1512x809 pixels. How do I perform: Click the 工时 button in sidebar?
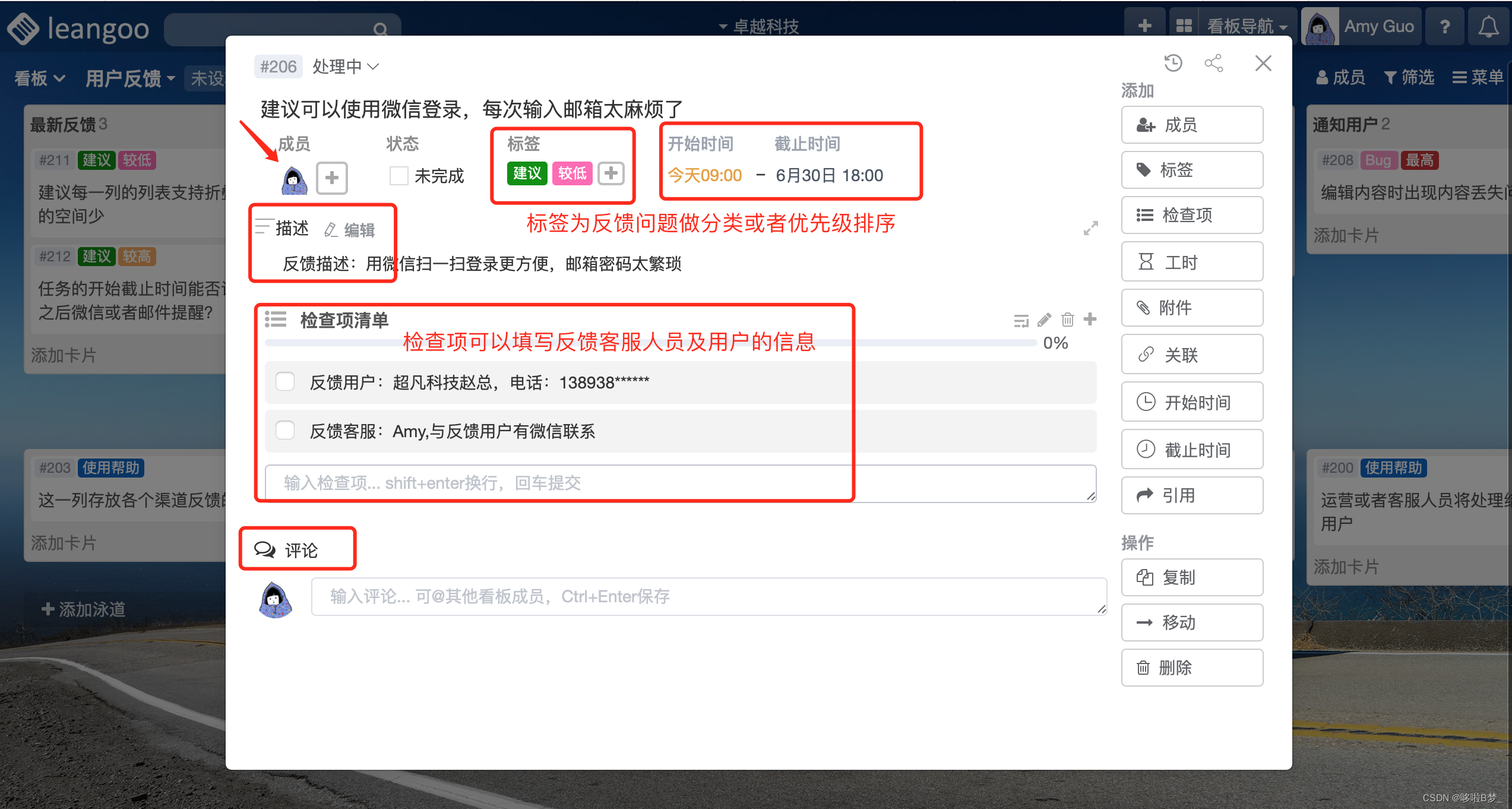[1191, 262]
